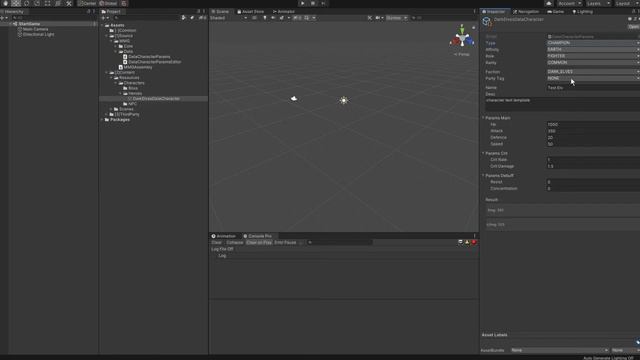
Task: Toggle info log message filter in Console
Action: [460, 242]
